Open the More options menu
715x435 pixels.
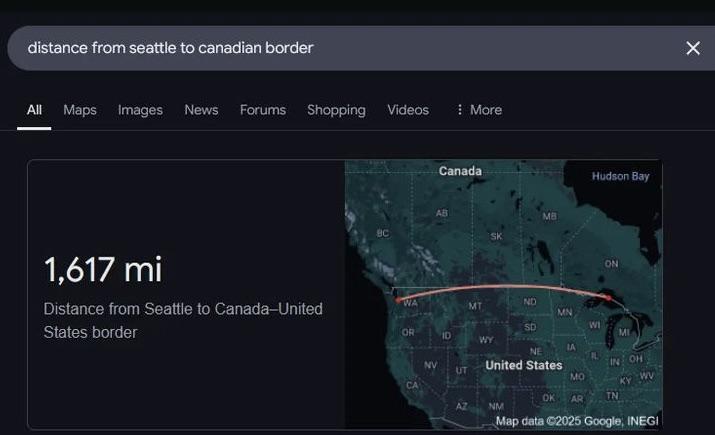coord(479,110)
